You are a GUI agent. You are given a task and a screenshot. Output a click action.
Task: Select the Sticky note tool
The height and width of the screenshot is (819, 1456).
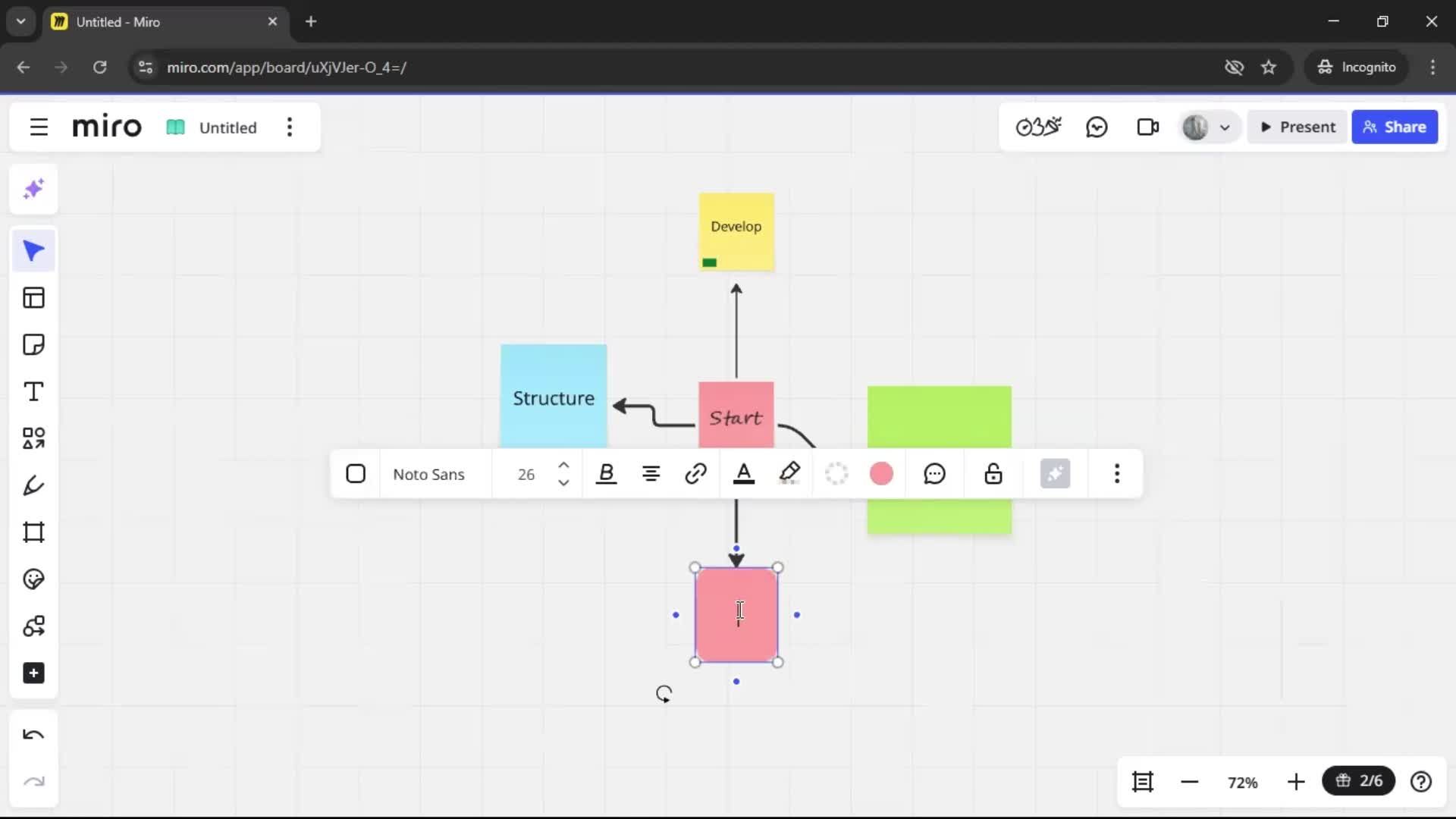(33, 345)
